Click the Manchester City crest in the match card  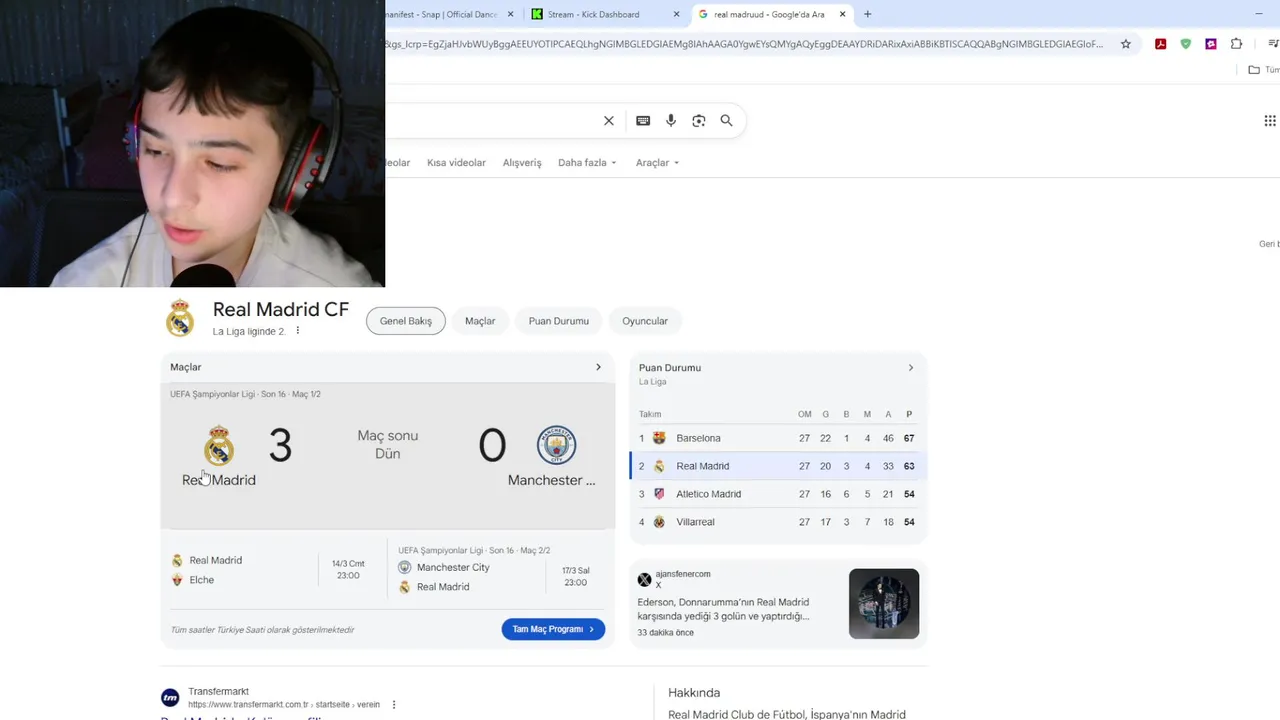pos(556,445)
